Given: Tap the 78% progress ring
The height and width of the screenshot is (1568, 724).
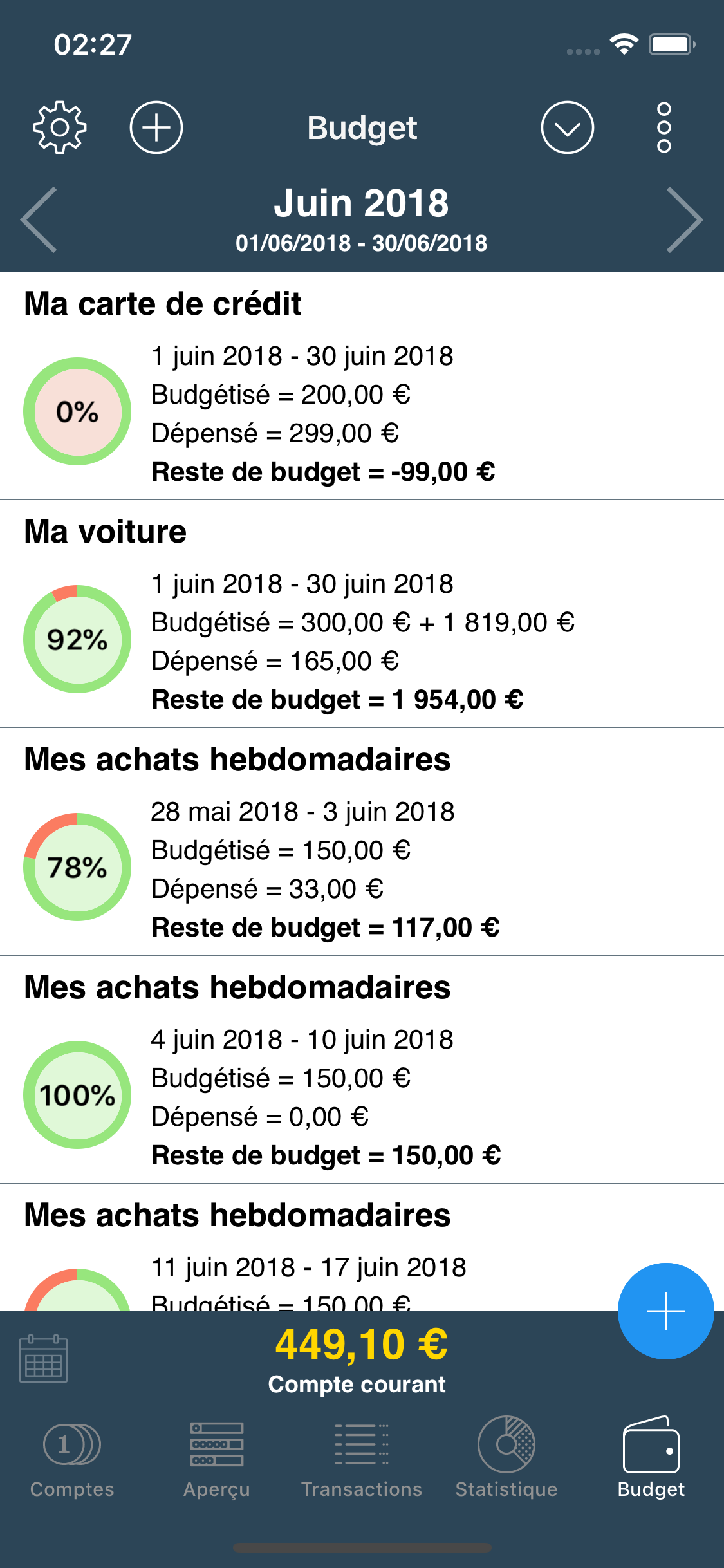Looking at the screenshot, I should (x=77, y=867).
